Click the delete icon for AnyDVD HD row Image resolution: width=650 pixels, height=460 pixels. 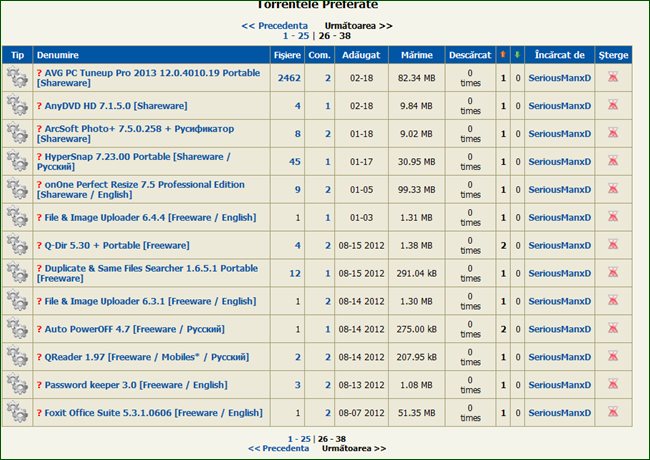(613, 105)
